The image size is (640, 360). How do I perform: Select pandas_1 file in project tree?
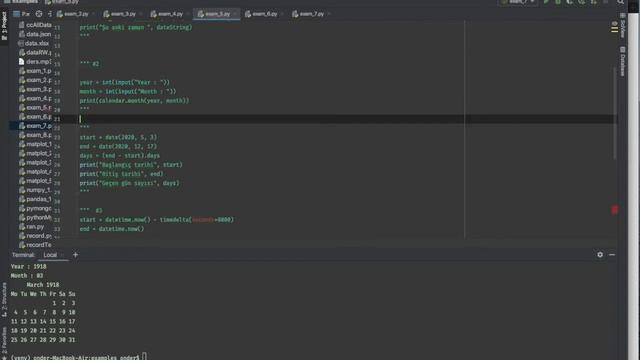coord(35,199)
